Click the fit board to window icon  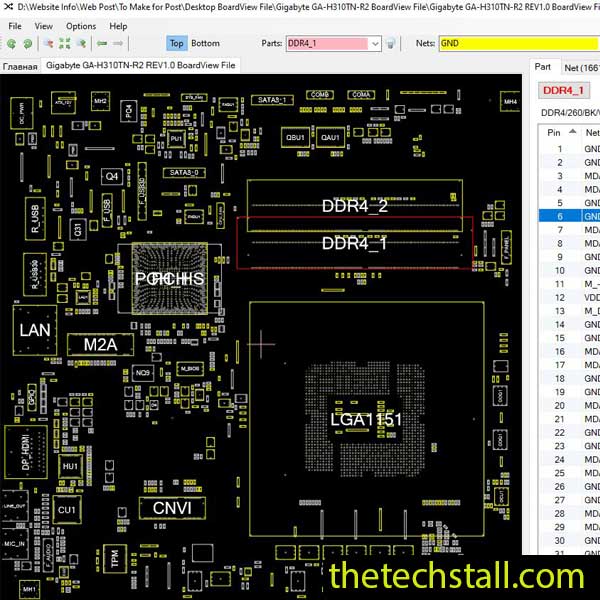pyautogui.click(x=64, y=44)
